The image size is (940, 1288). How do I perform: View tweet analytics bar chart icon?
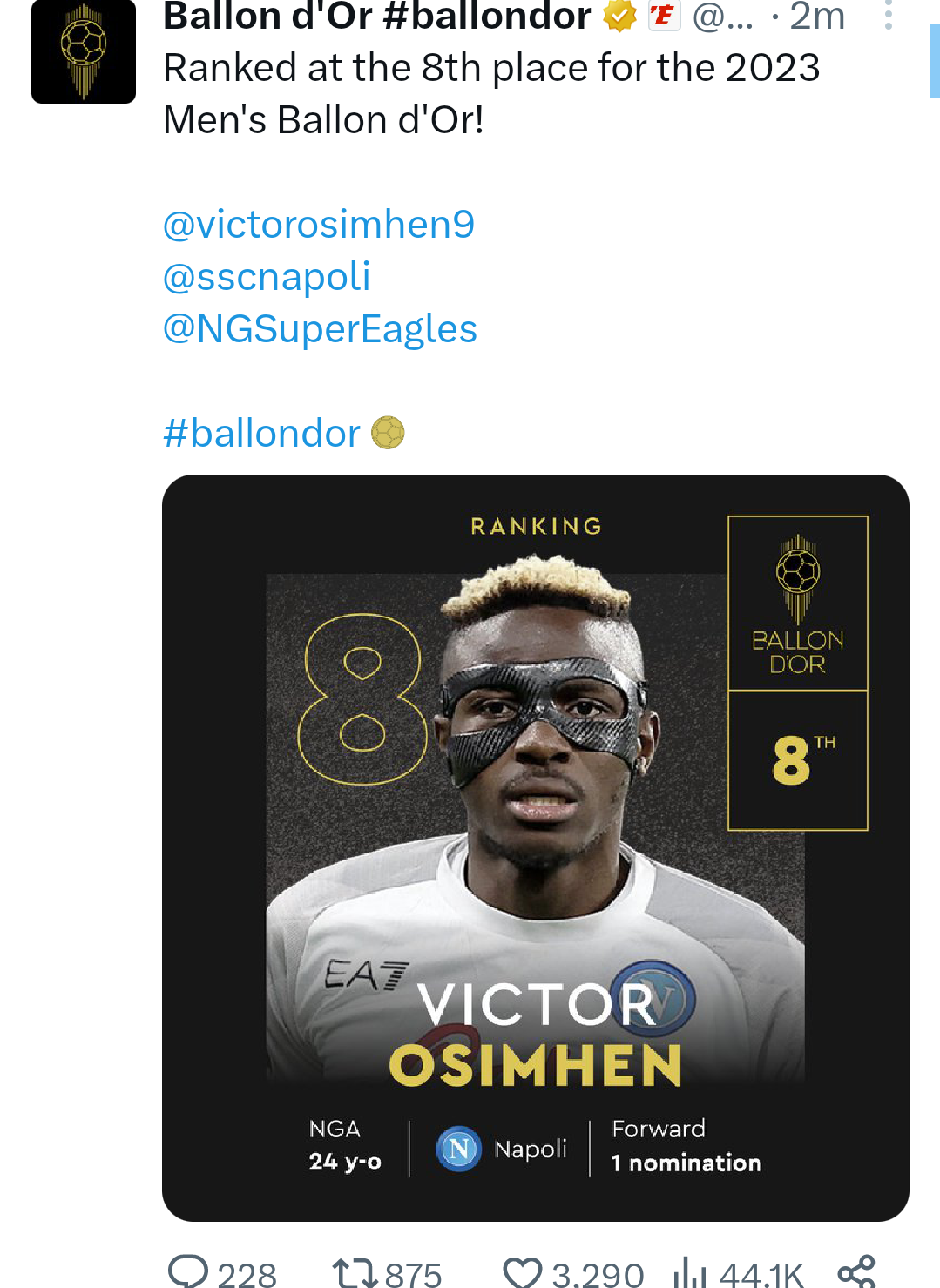point(689,1273)
